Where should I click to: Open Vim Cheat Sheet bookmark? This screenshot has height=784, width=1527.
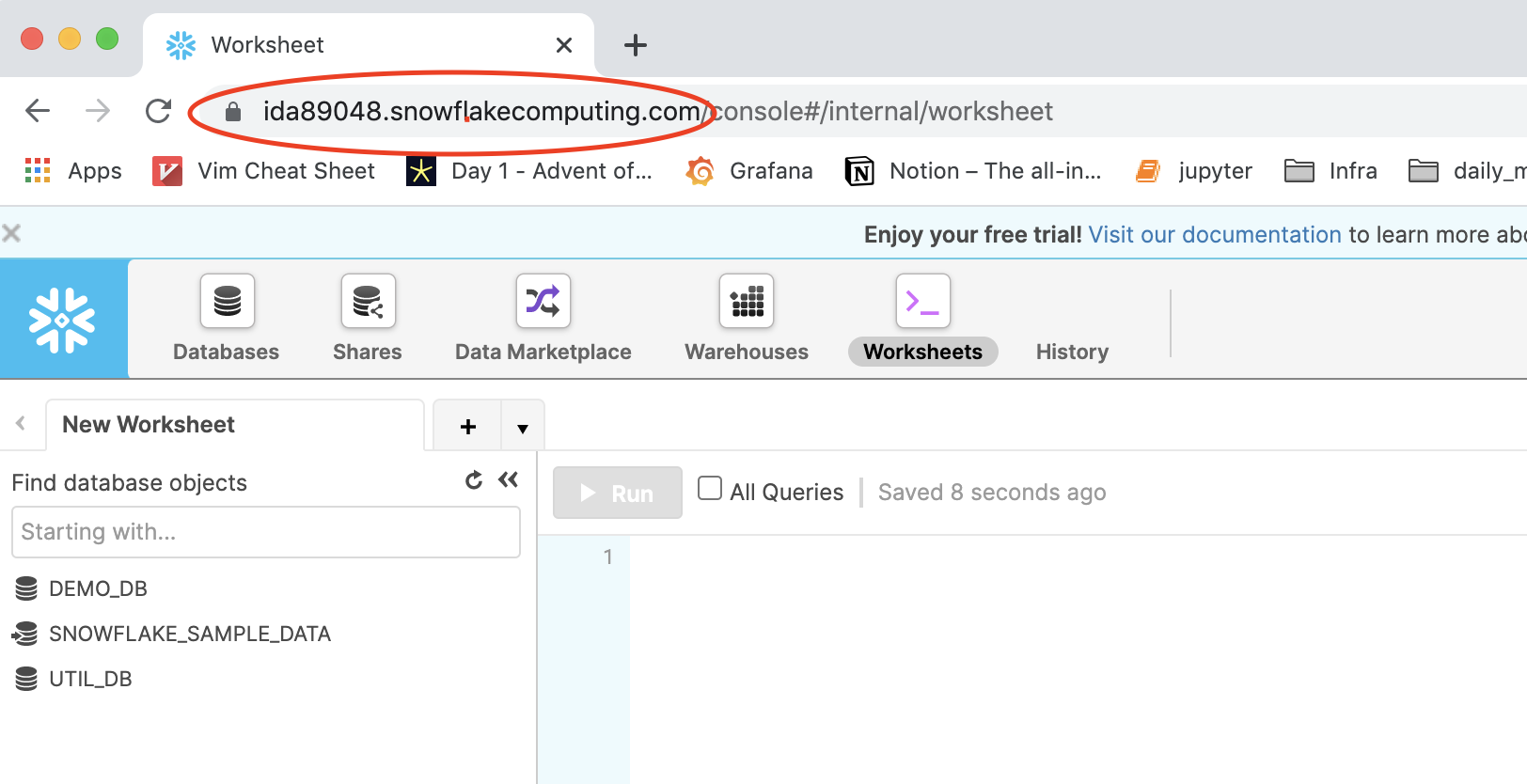tap(263, 171)
